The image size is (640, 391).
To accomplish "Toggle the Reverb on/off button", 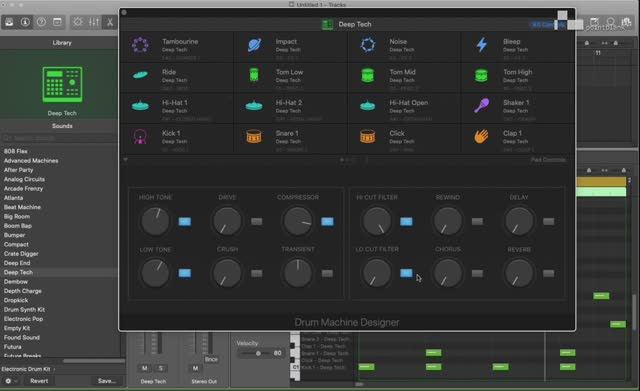I will tap(549, 273).
